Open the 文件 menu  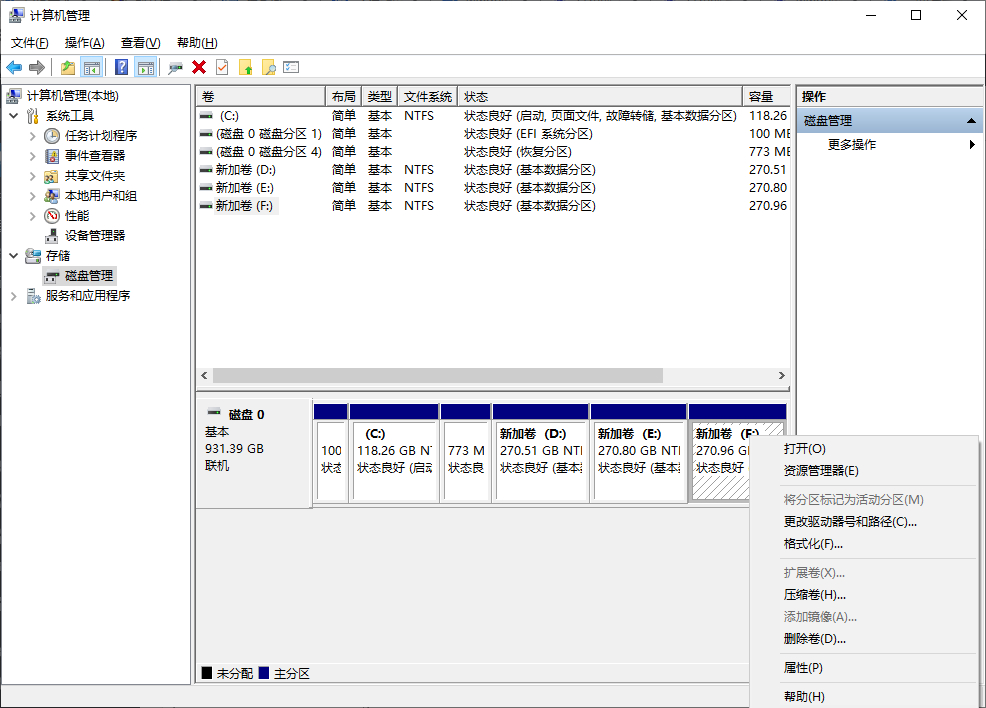pos(29,43)
